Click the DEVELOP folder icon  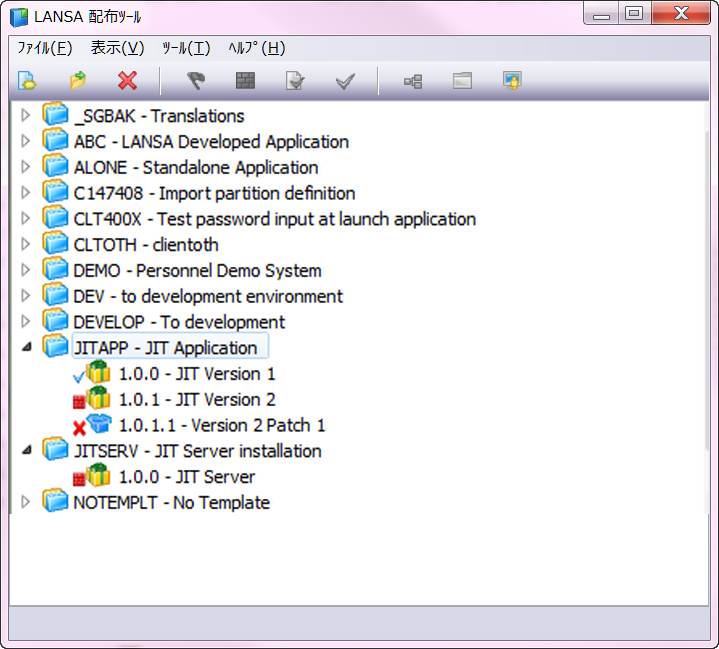click(x=55, y=320)
